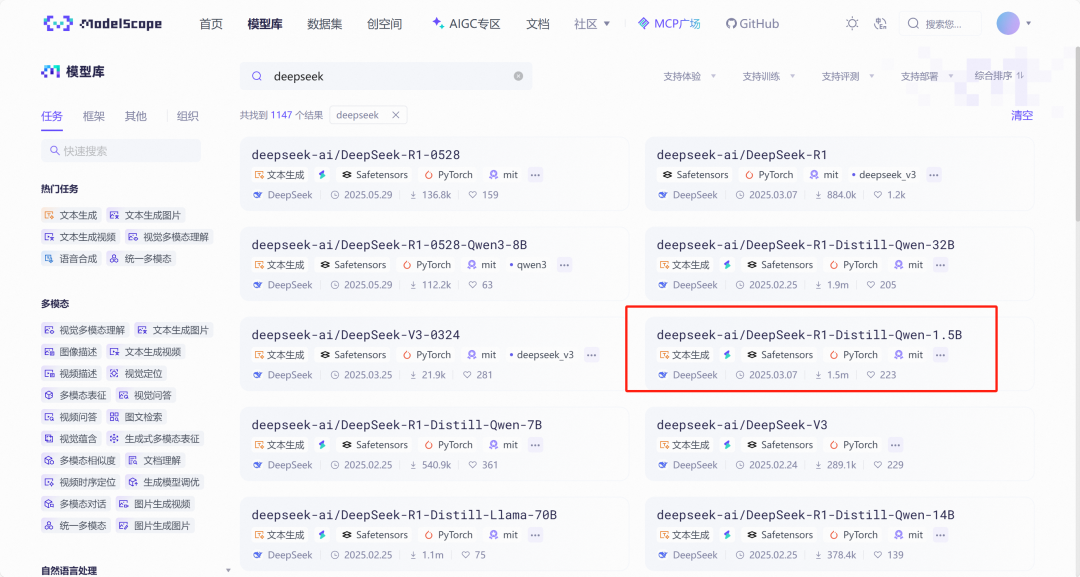Collapse the 自然语言处理 section arrow
1080x577 pixels.
coord(228,570)
